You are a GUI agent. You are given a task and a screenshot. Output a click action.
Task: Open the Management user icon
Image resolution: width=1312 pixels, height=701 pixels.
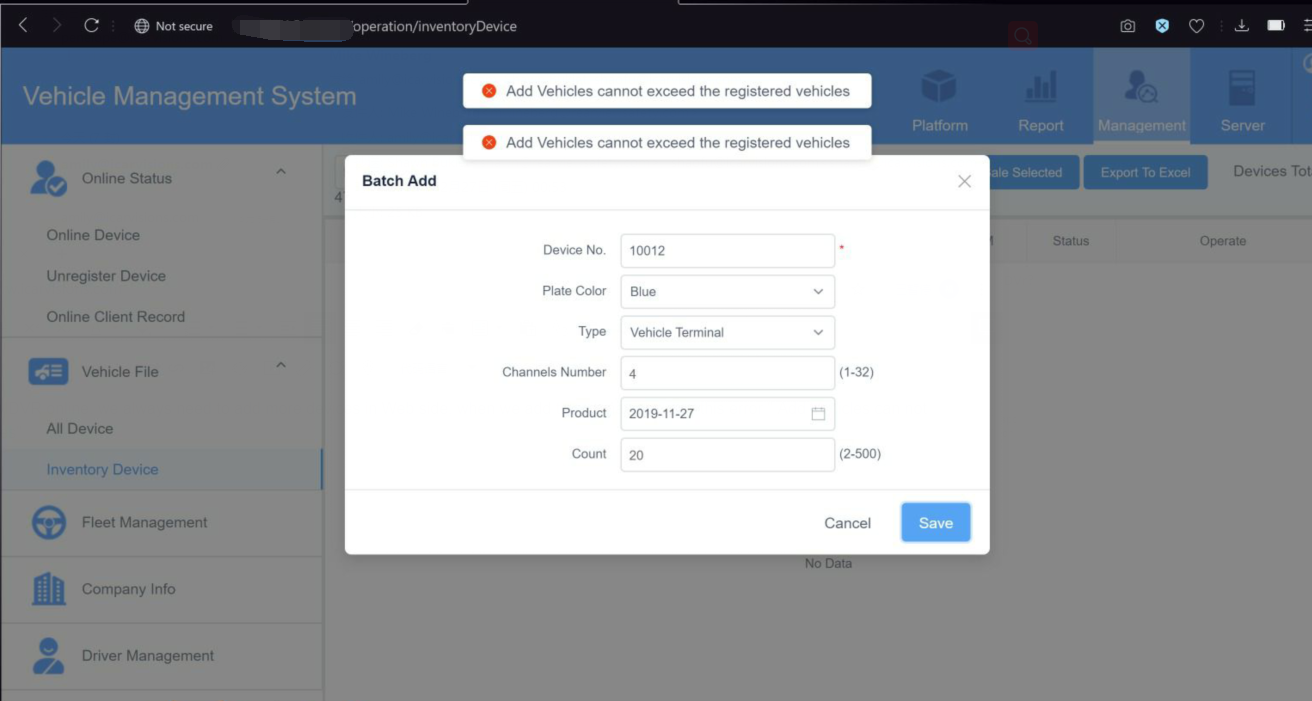(x=1141, y=88)
